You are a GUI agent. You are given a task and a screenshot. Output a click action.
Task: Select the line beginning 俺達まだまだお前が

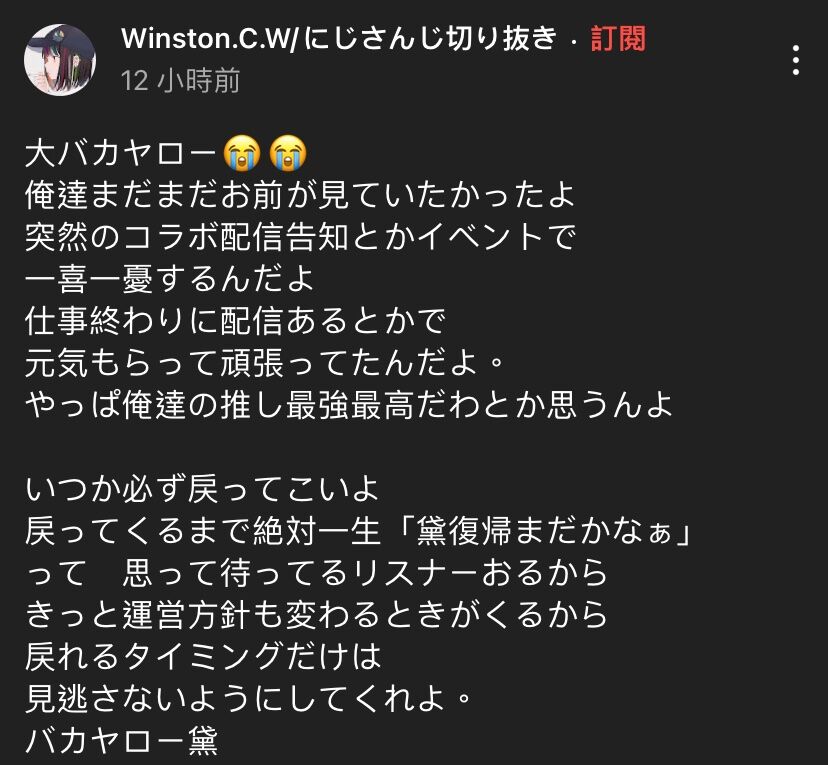point(299,195)
